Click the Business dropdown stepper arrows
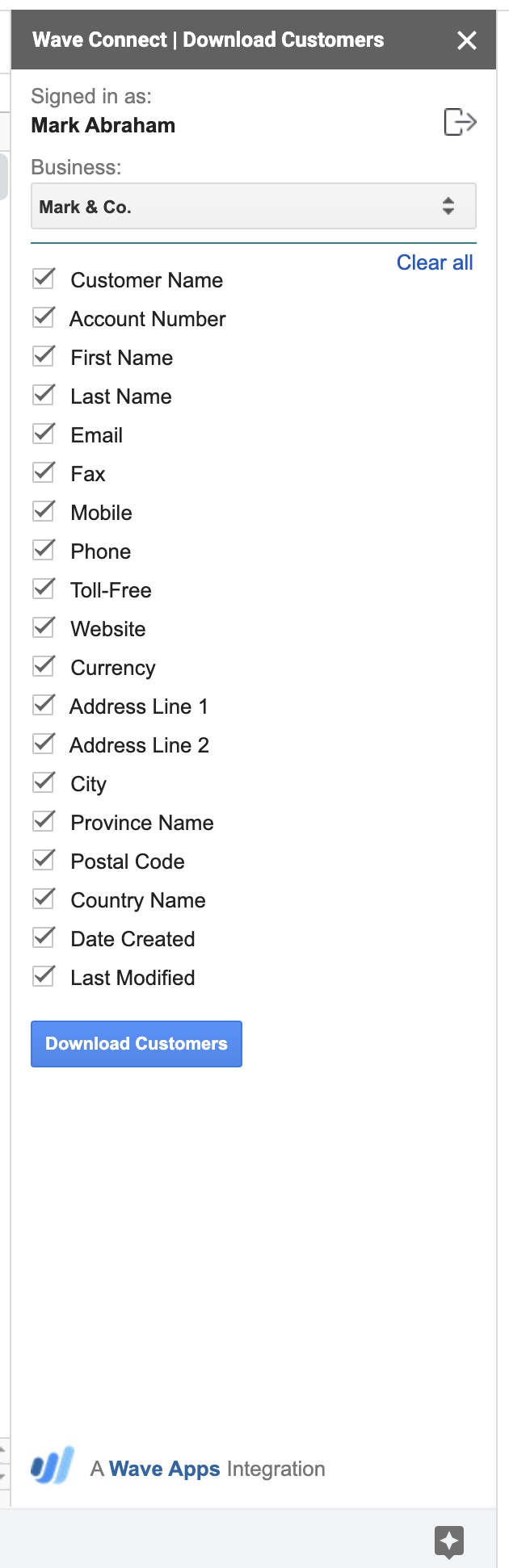 [x=448, y=206]
